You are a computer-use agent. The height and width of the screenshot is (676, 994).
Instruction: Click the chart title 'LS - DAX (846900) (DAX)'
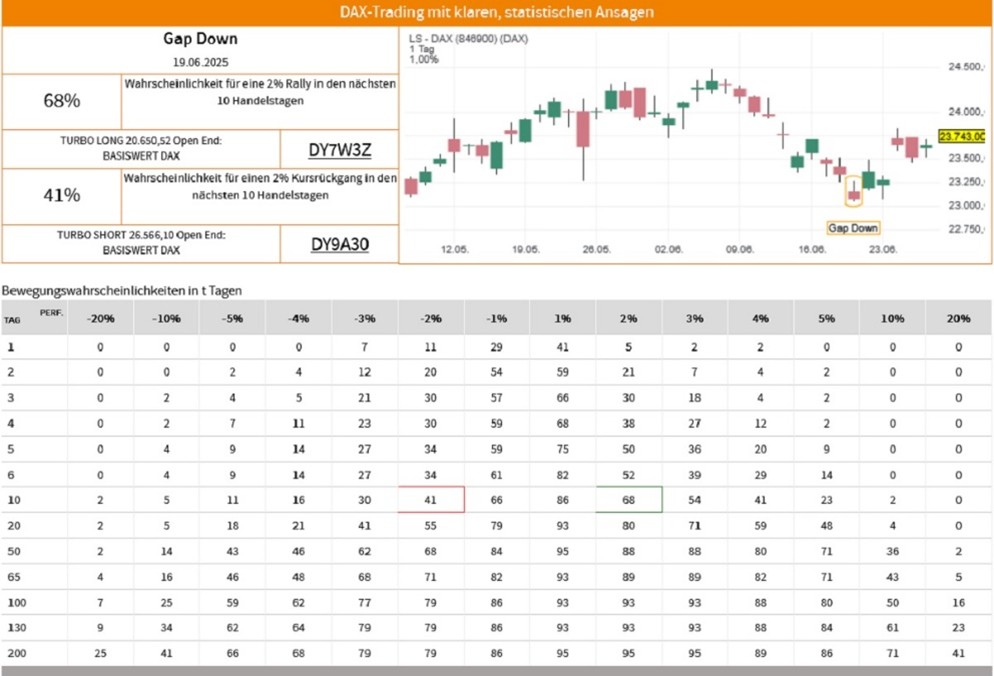(x=468, y=39)
